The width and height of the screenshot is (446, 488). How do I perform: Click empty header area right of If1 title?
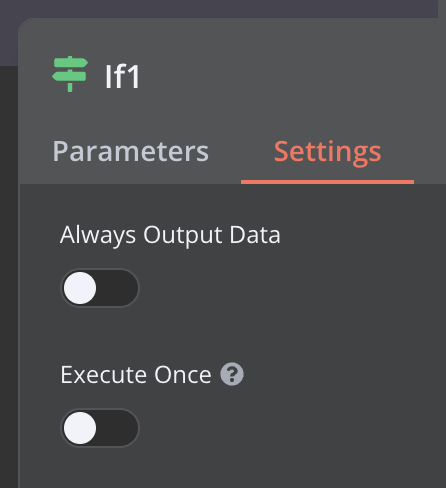click(283, 77)
